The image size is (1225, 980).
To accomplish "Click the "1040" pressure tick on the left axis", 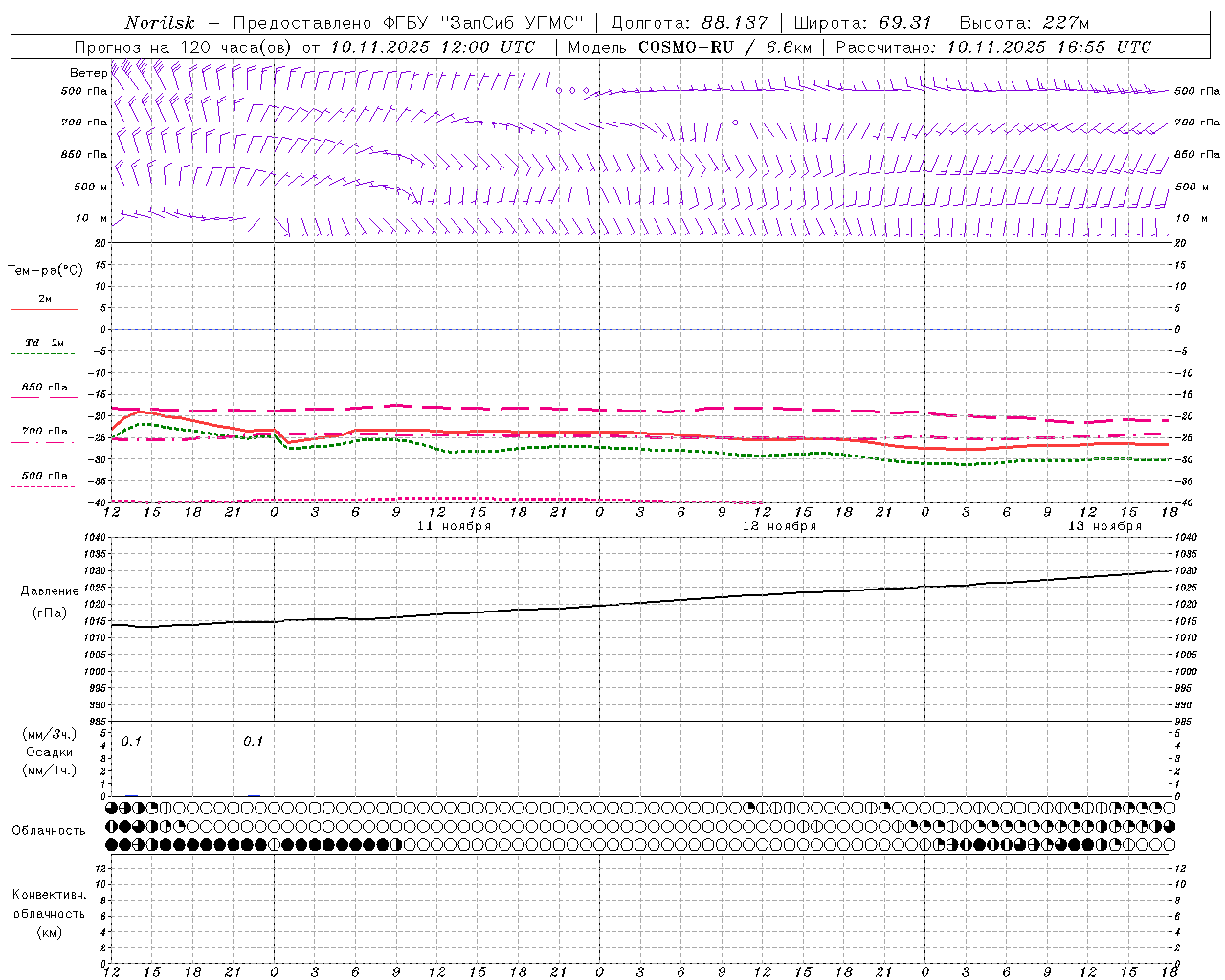I will [x=94, y=538].
